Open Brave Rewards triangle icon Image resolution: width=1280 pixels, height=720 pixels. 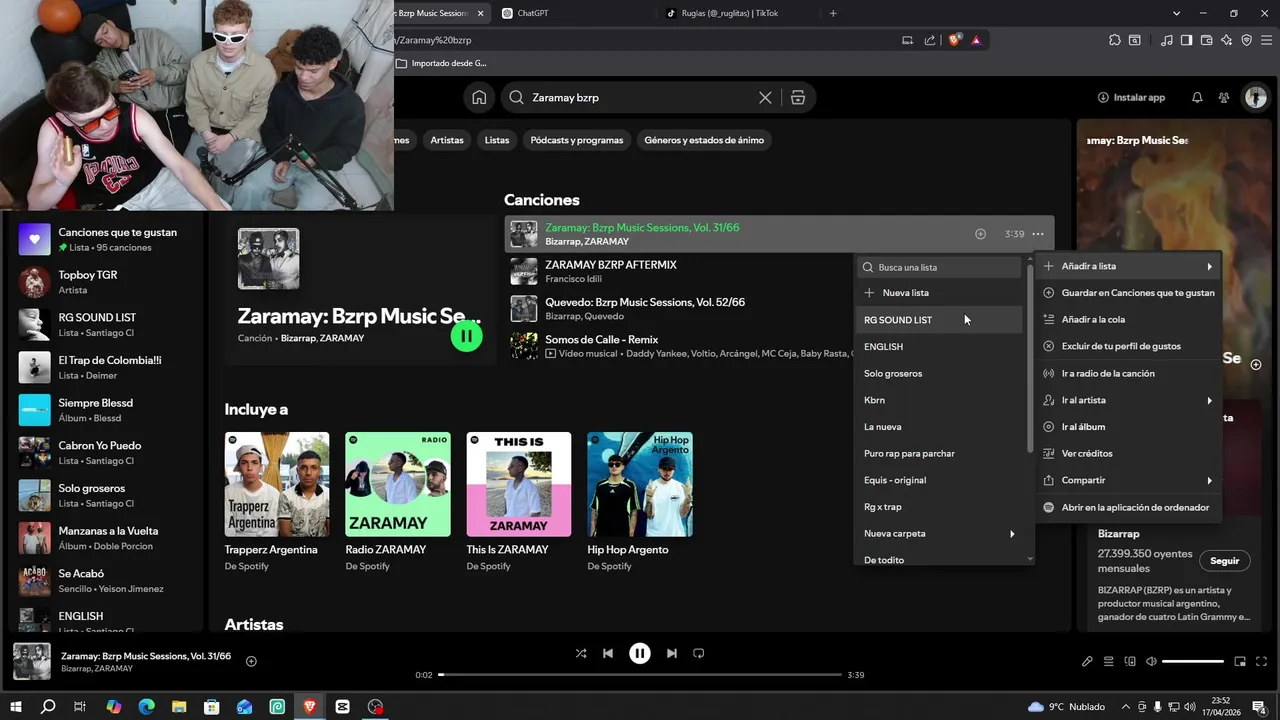(x=976, y=40)
